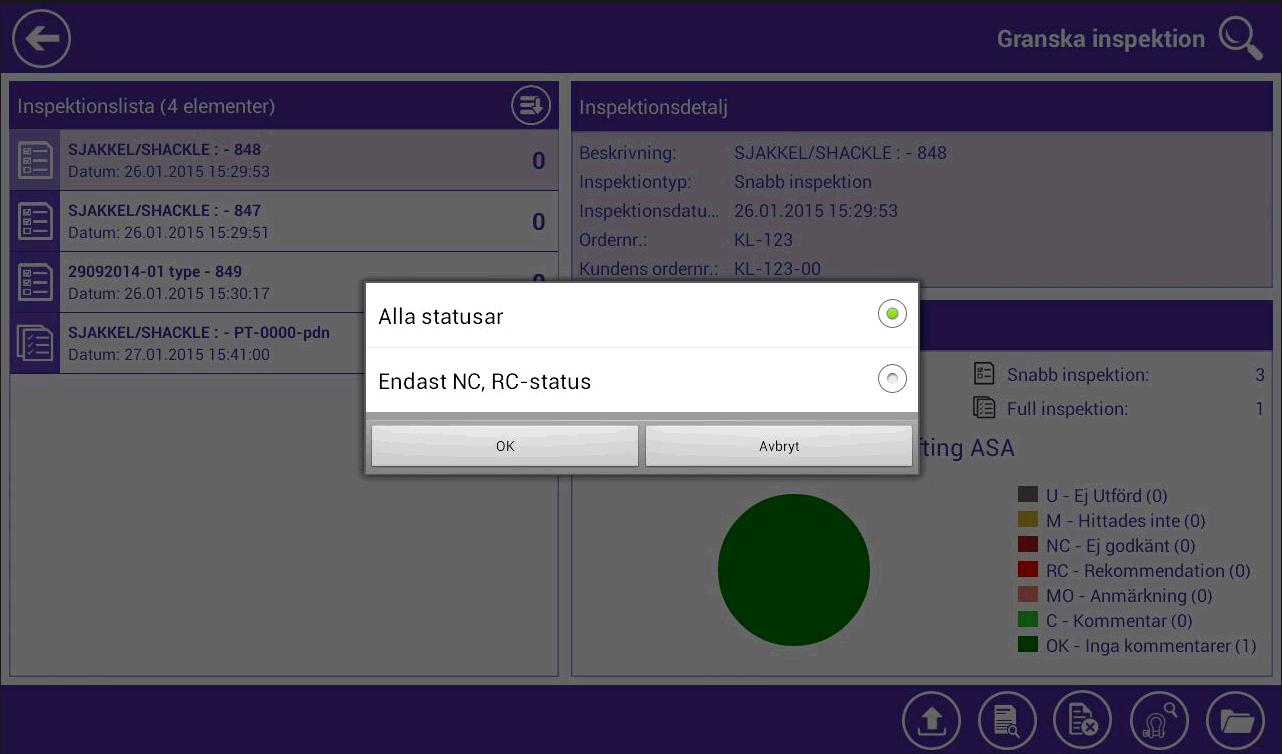The image size is (1282, 754).
Task: Tap count '0' on the 847 row
Action: pos(538,222)
